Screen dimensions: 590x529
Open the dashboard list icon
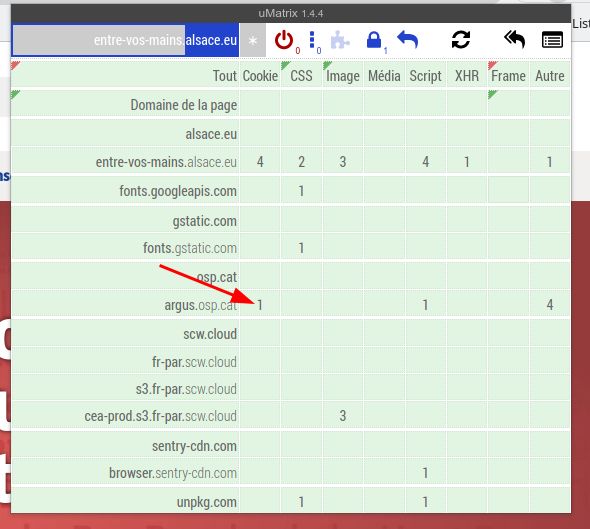(552, 40)
